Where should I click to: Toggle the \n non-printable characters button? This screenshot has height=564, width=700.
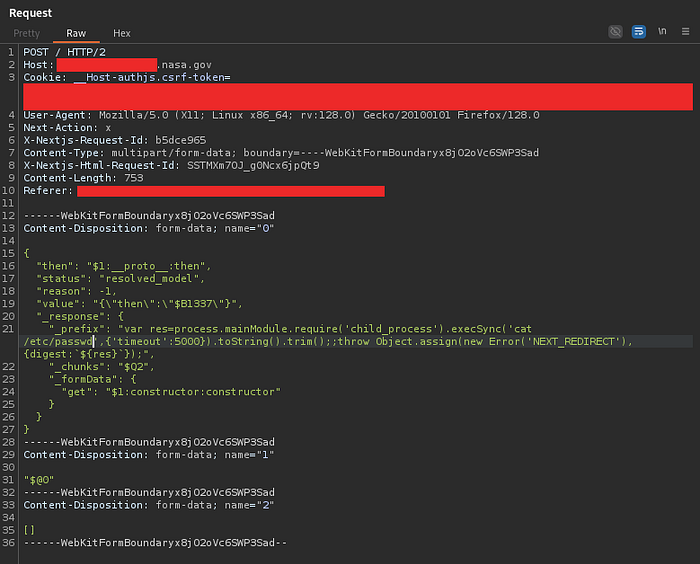click(x=662, y=31)
